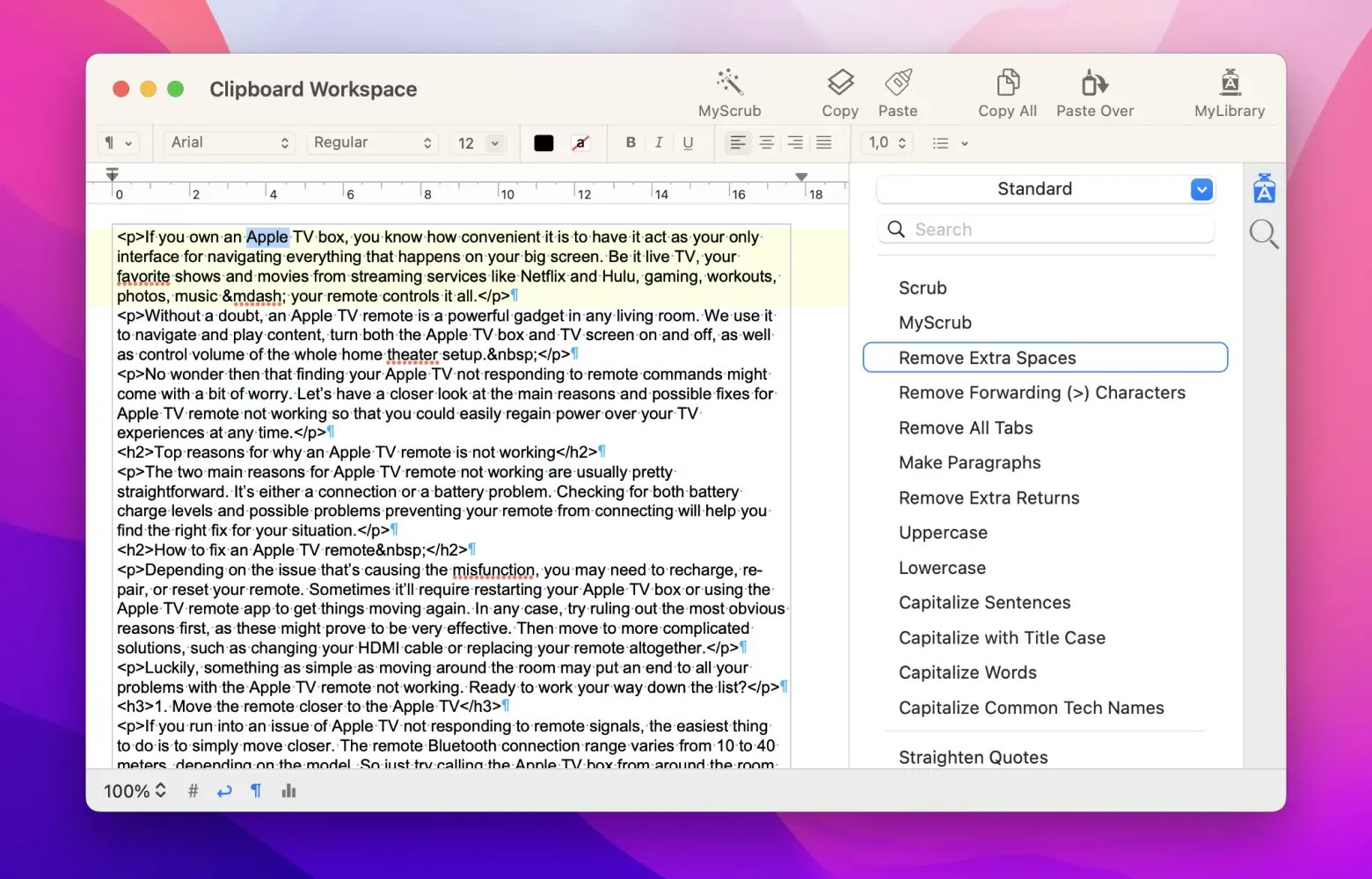Toggle word wrap arrow icon

pyautogui.click(x=224, y=791)
